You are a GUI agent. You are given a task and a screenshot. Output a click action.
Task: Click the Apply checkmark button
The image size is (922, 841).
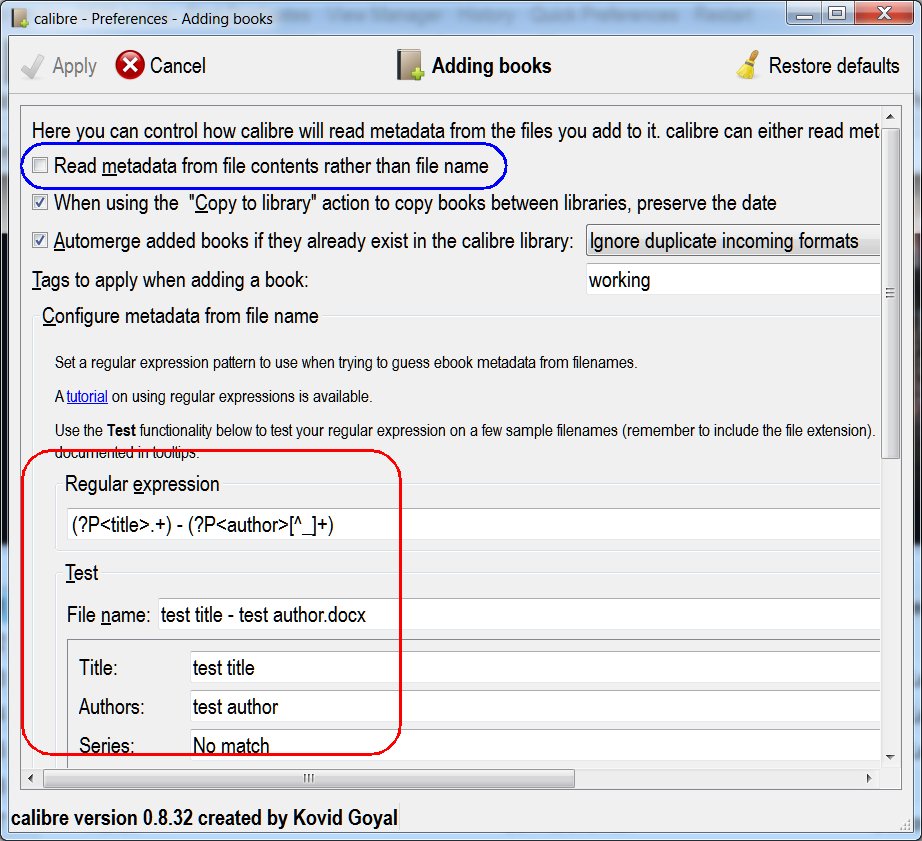pyautogui.click(x=59, y=66)
